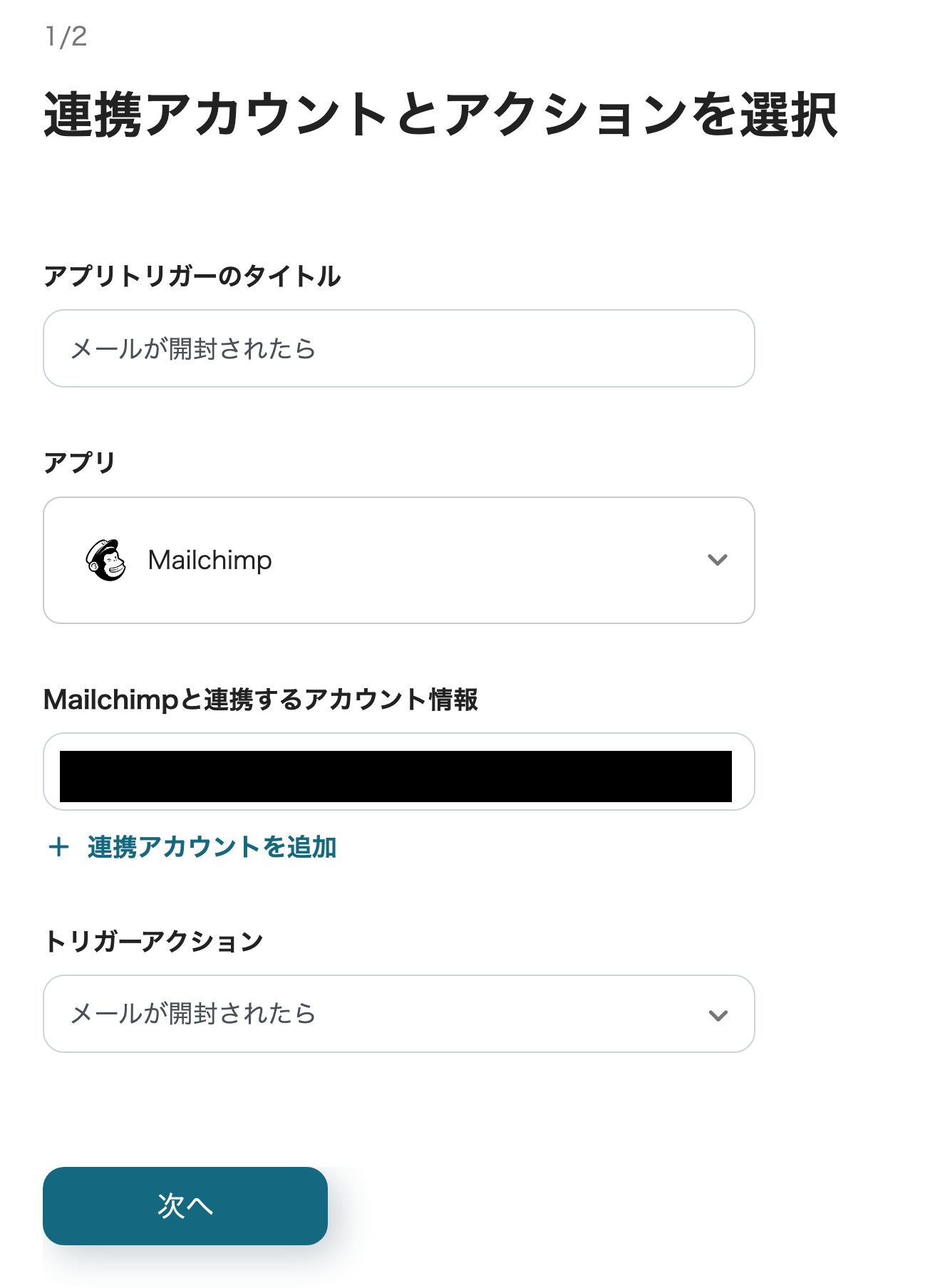Screen dimensions: 935x1288
Task: Click the Mailchimp monkey logo
Action: 105,560
